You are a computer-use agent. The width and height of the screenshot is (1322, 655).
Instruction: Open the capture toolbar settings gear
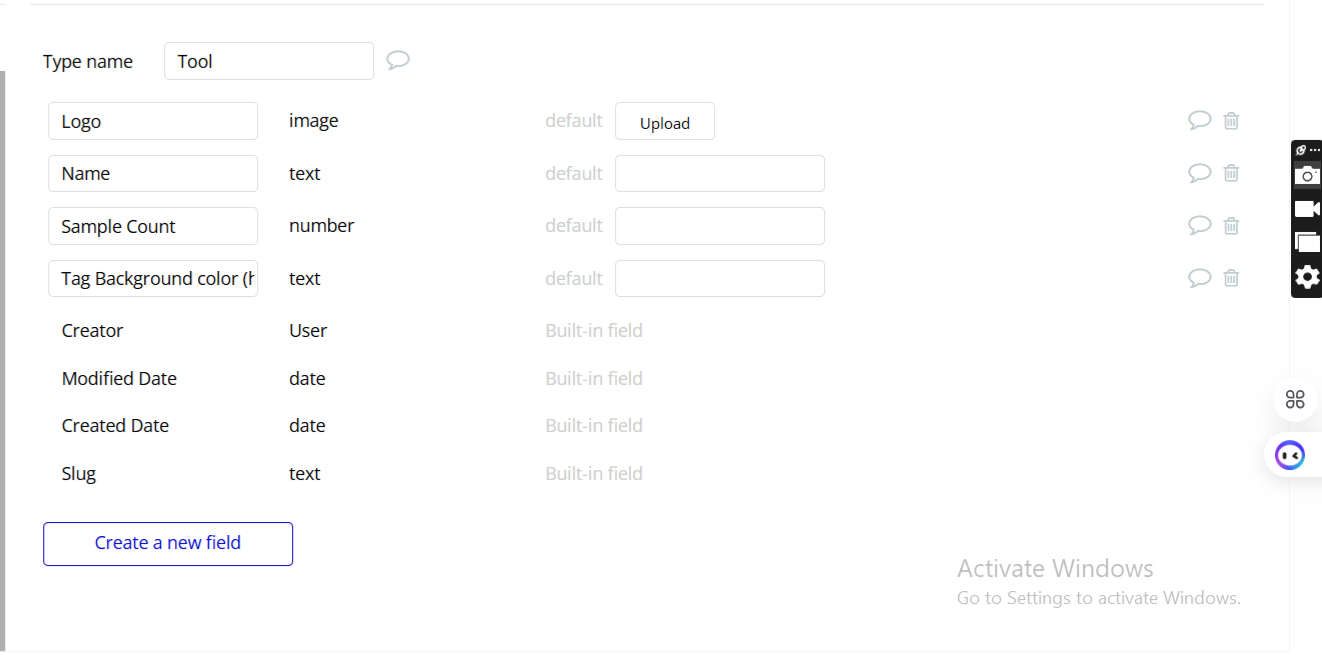[x=1307, y=277]
